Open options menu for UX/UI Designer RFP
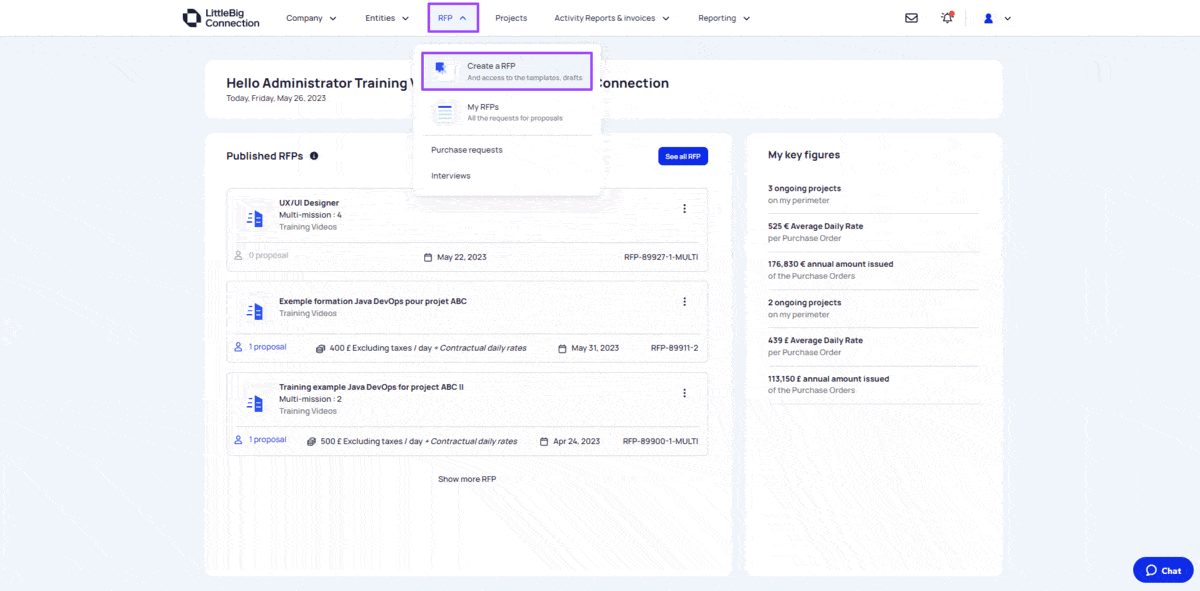The image size is (1200, 591). tap(684, 209)
